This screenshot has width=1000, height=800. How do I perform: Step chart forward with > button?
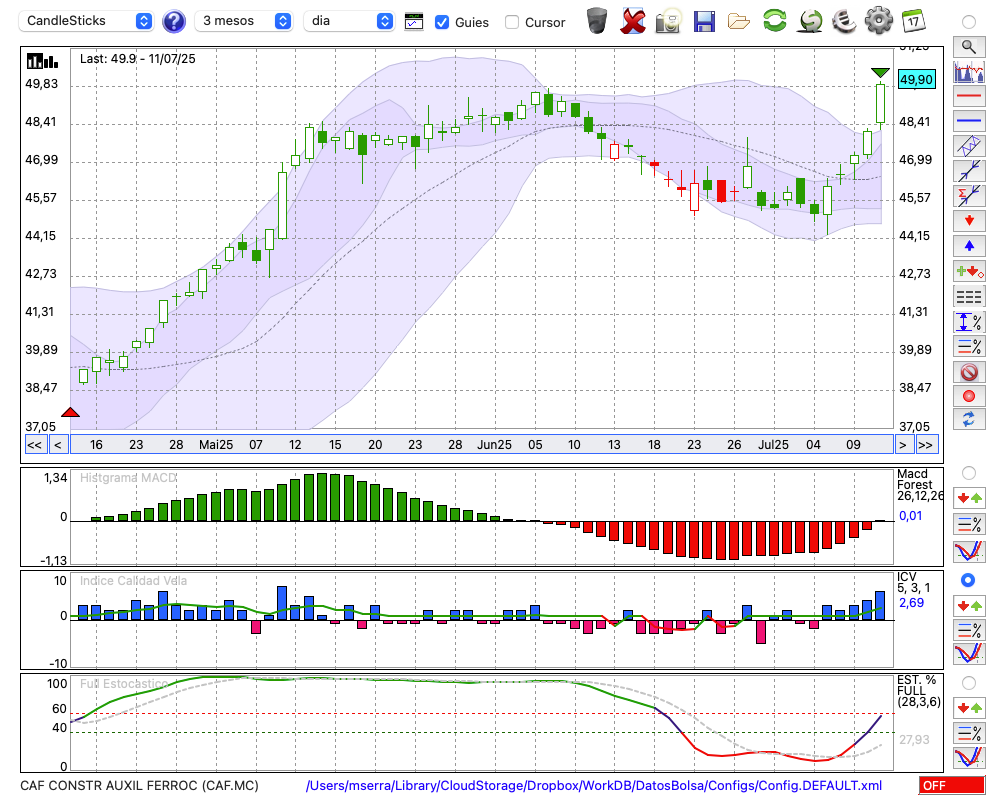(902, 445)
